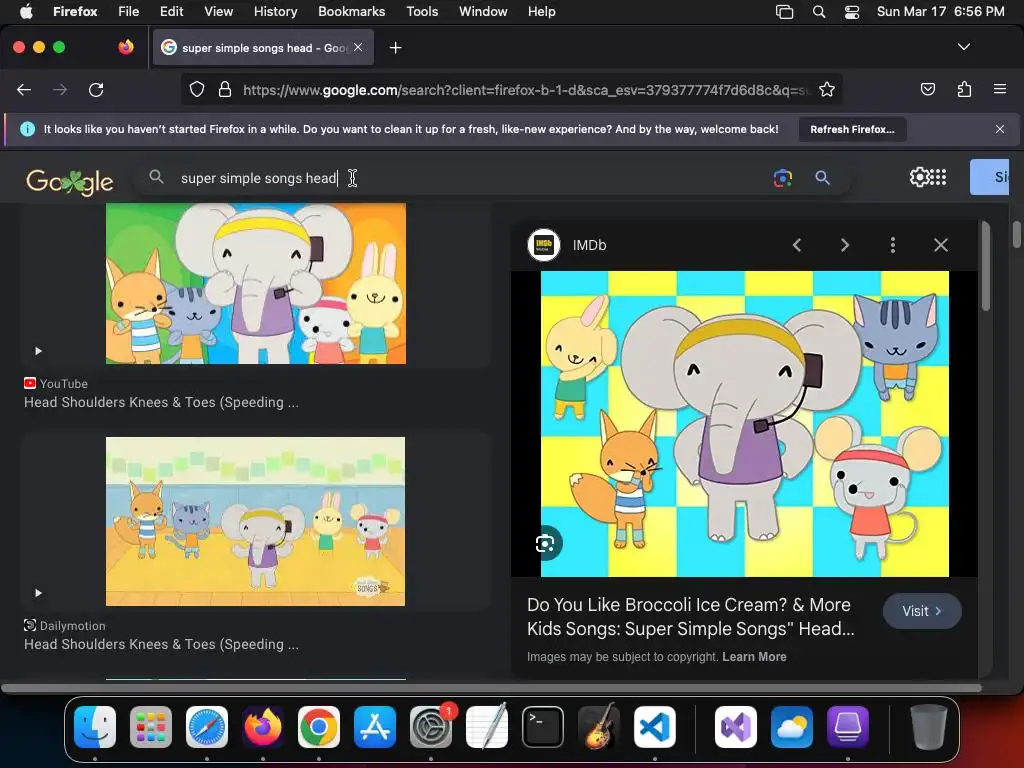Open Google quick settings gear
This screenshot has width=1024, height=768.
coord(919,177)
